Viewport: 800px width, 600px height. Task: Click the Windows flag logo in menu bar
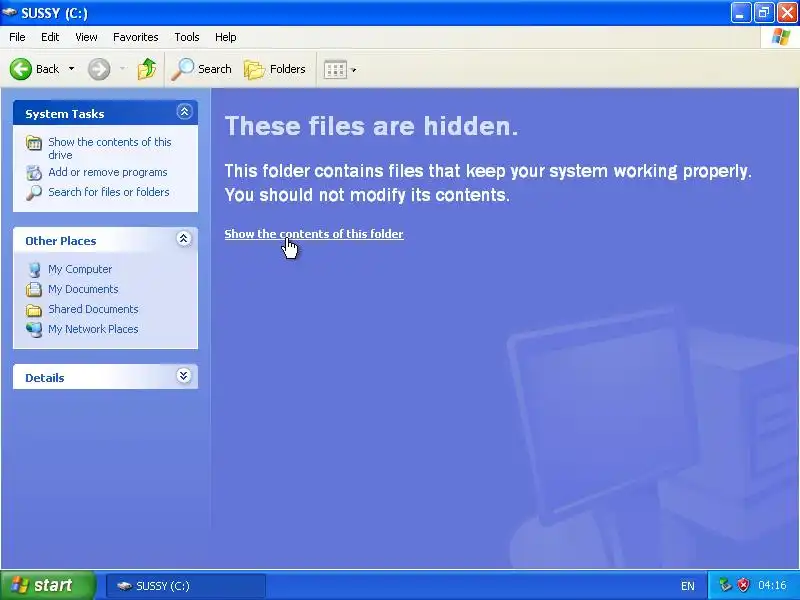[781, 37]
